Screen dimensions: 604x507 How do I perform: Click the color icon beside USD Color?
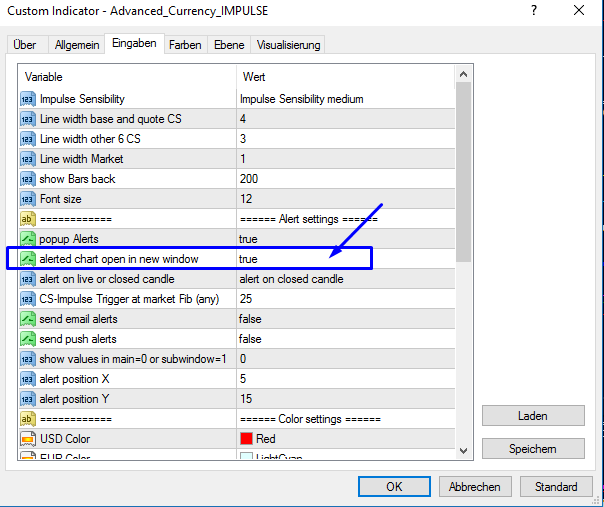pos(28,439)
